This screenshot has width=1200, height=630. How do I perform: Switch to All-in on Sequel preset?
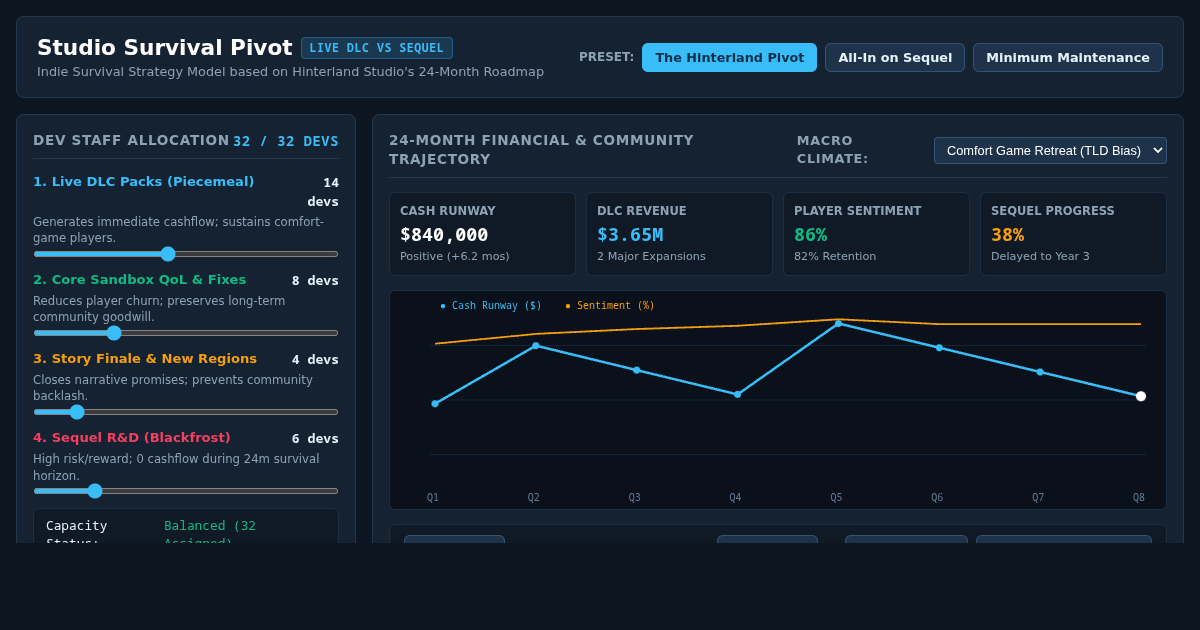(895, 57)
